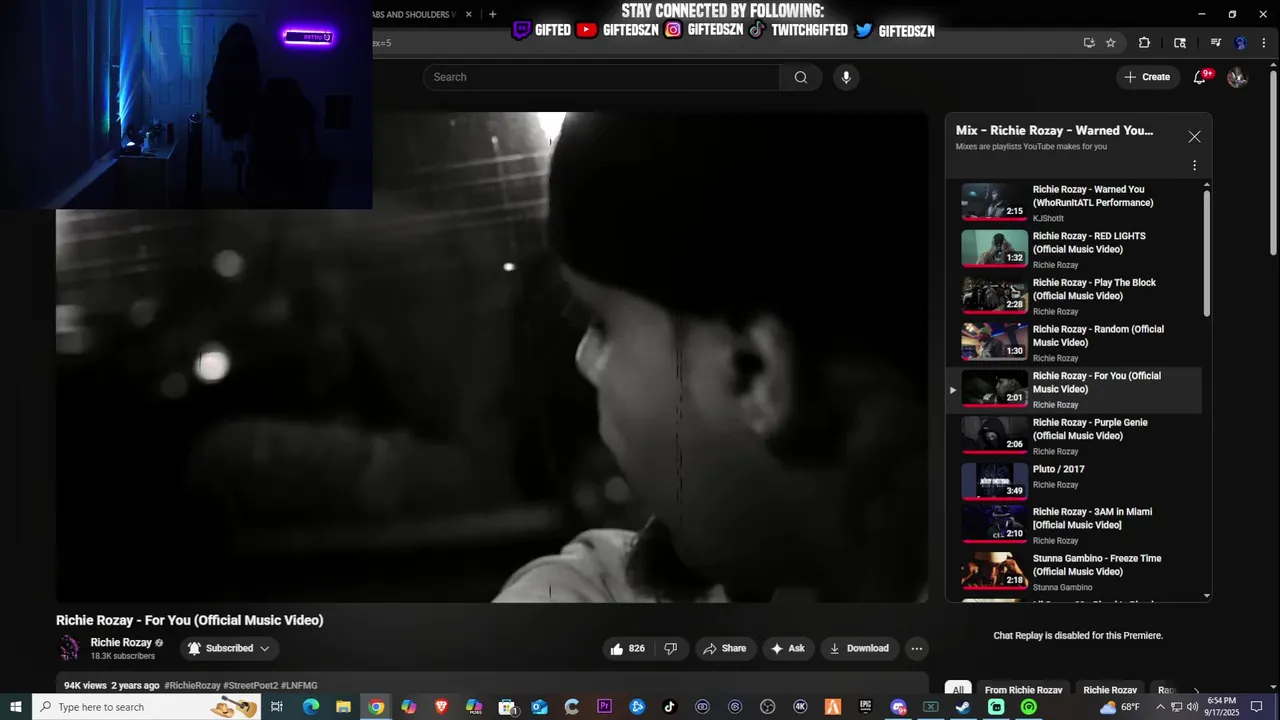Play Stunna Gambino - Freeze Time in playlist

[1074, 572]
